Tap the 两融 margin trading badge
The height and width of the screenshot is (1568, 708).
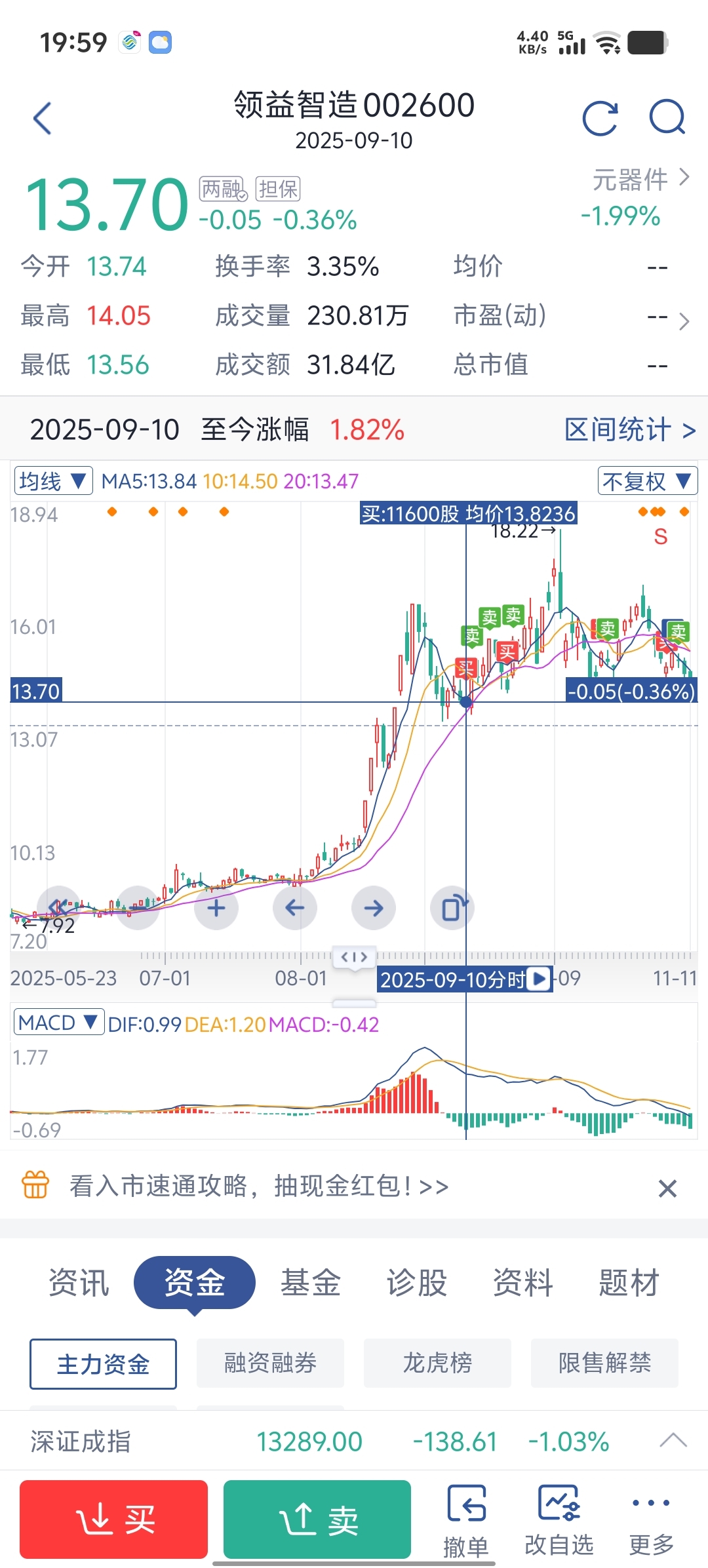click(x=223, y=189)
